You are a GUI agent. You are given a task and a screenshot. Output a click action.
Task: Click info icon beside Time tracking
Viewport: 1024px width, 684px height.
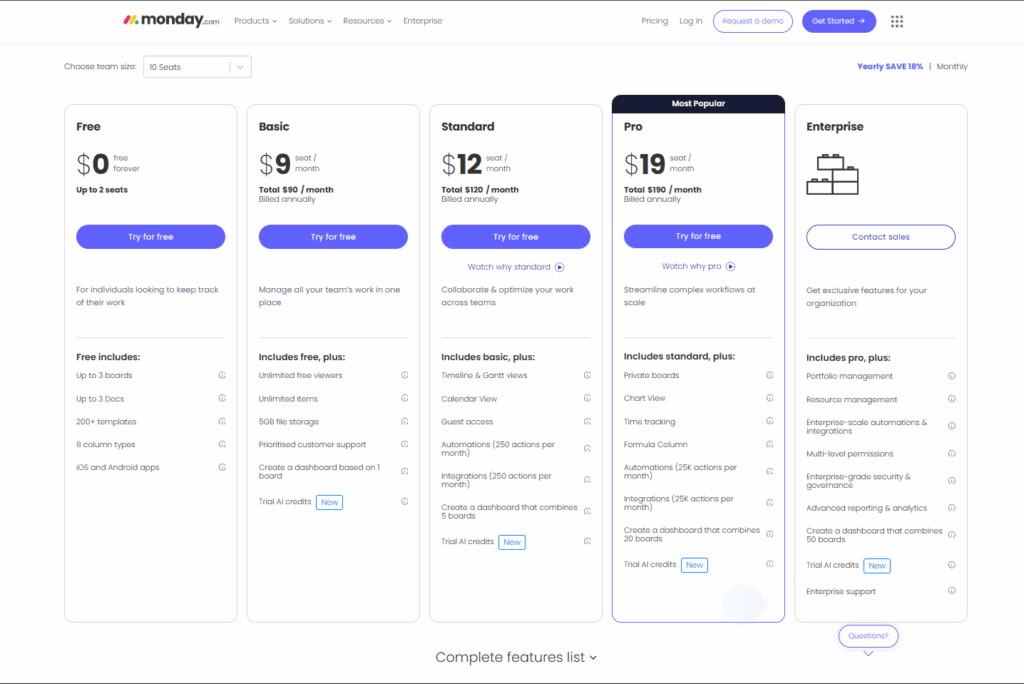pos(770,421)
